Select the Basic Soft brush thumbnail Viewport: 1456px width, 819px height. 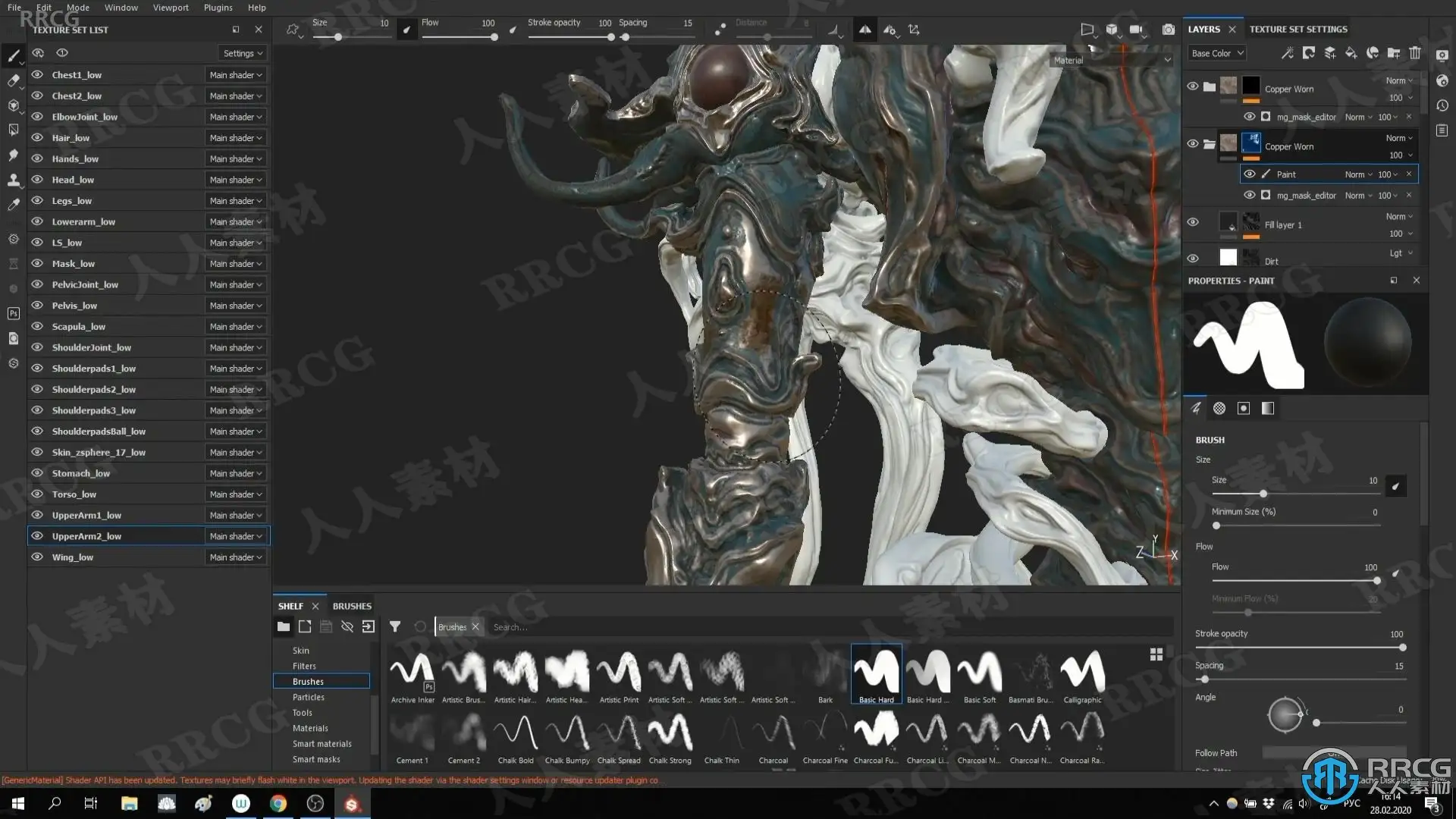coord(979,676)
